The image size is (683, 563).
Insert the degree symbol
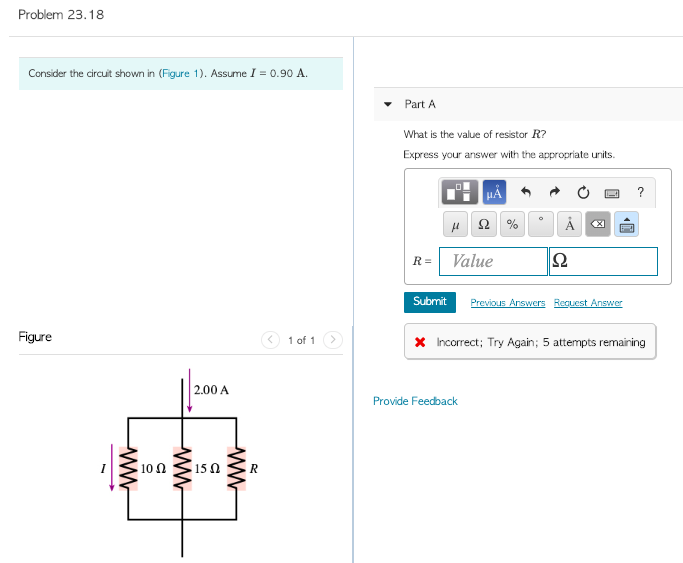541,224
